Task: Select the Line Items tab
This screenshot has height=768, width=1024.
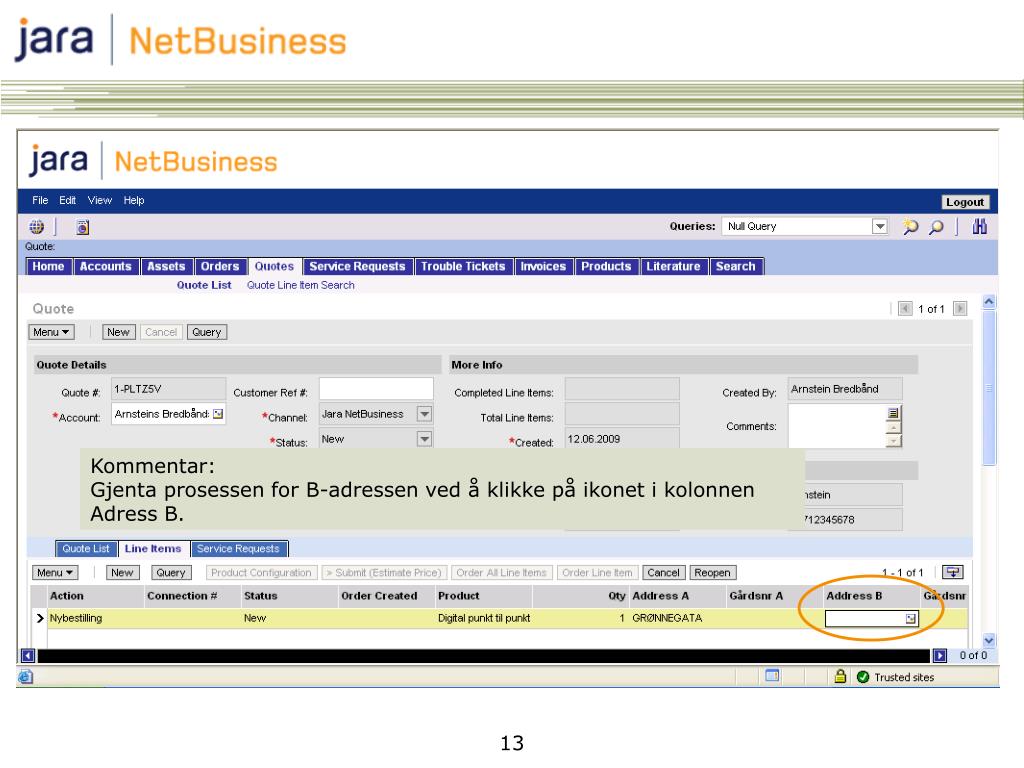Action: (153, 549)
